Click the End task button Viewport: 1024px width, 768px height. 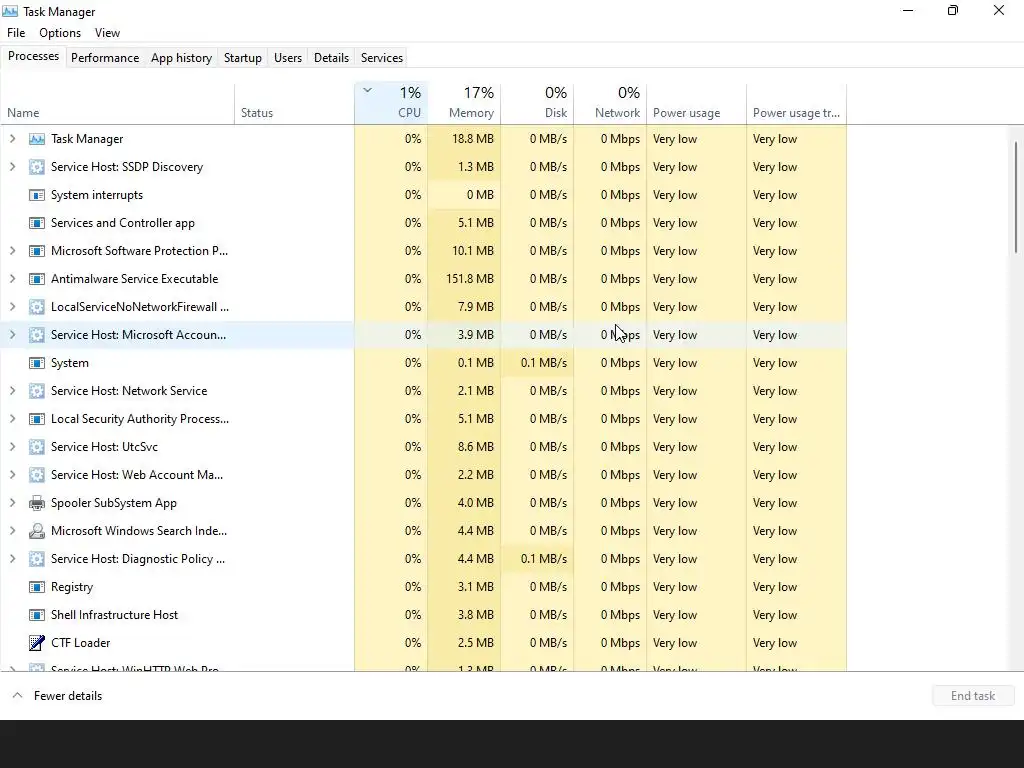(973, 696)
